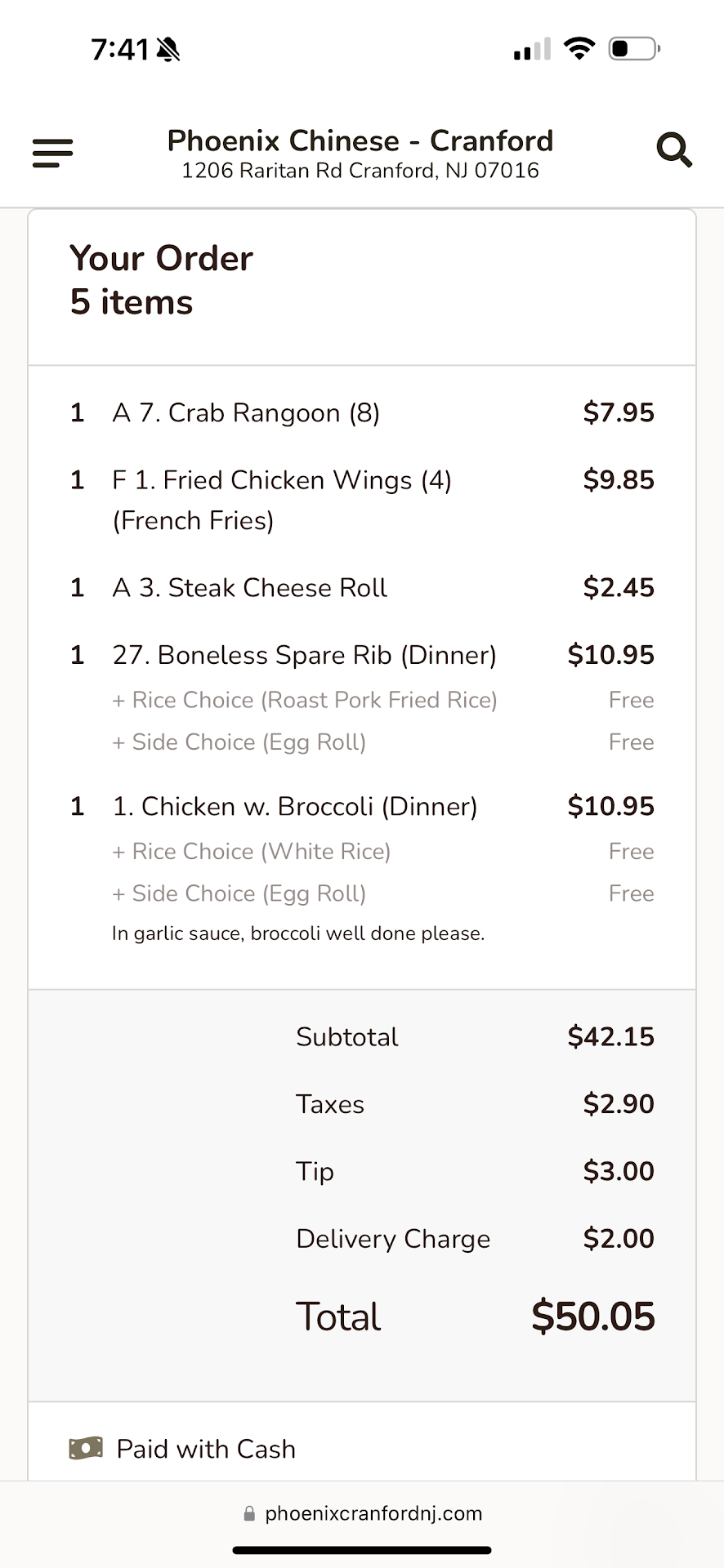This screenshot has width=724, height=1568.
Task: Open Phoenix Chinese - Cranford restaurant title
Action: point(360,140)
